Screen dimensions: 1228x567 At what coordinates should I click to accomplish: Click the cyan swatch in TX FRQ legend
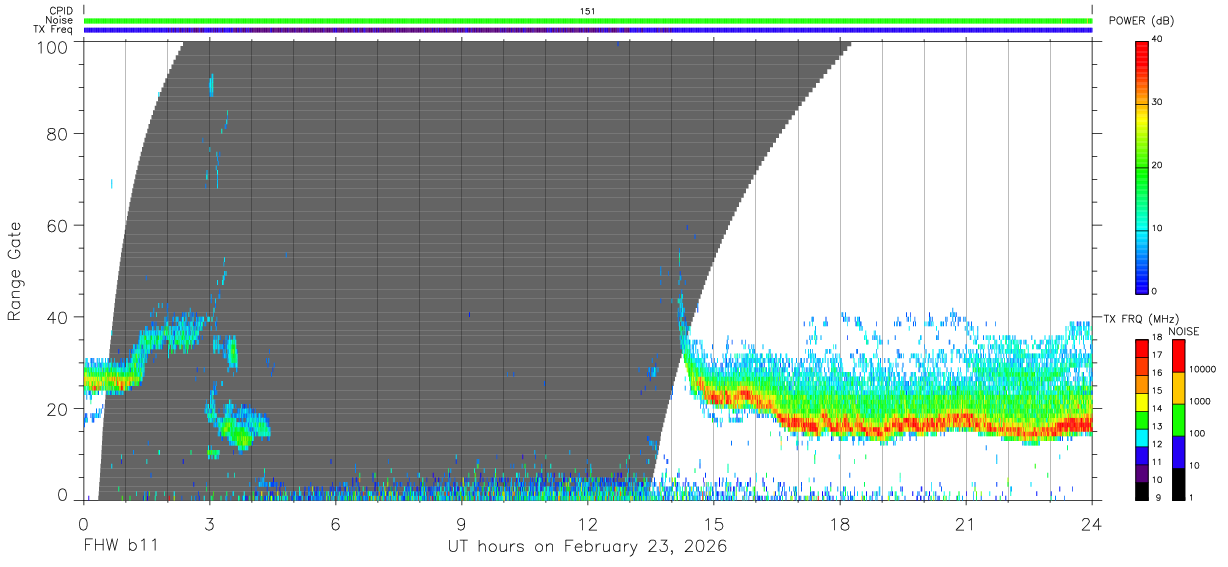pos(1143,437)
